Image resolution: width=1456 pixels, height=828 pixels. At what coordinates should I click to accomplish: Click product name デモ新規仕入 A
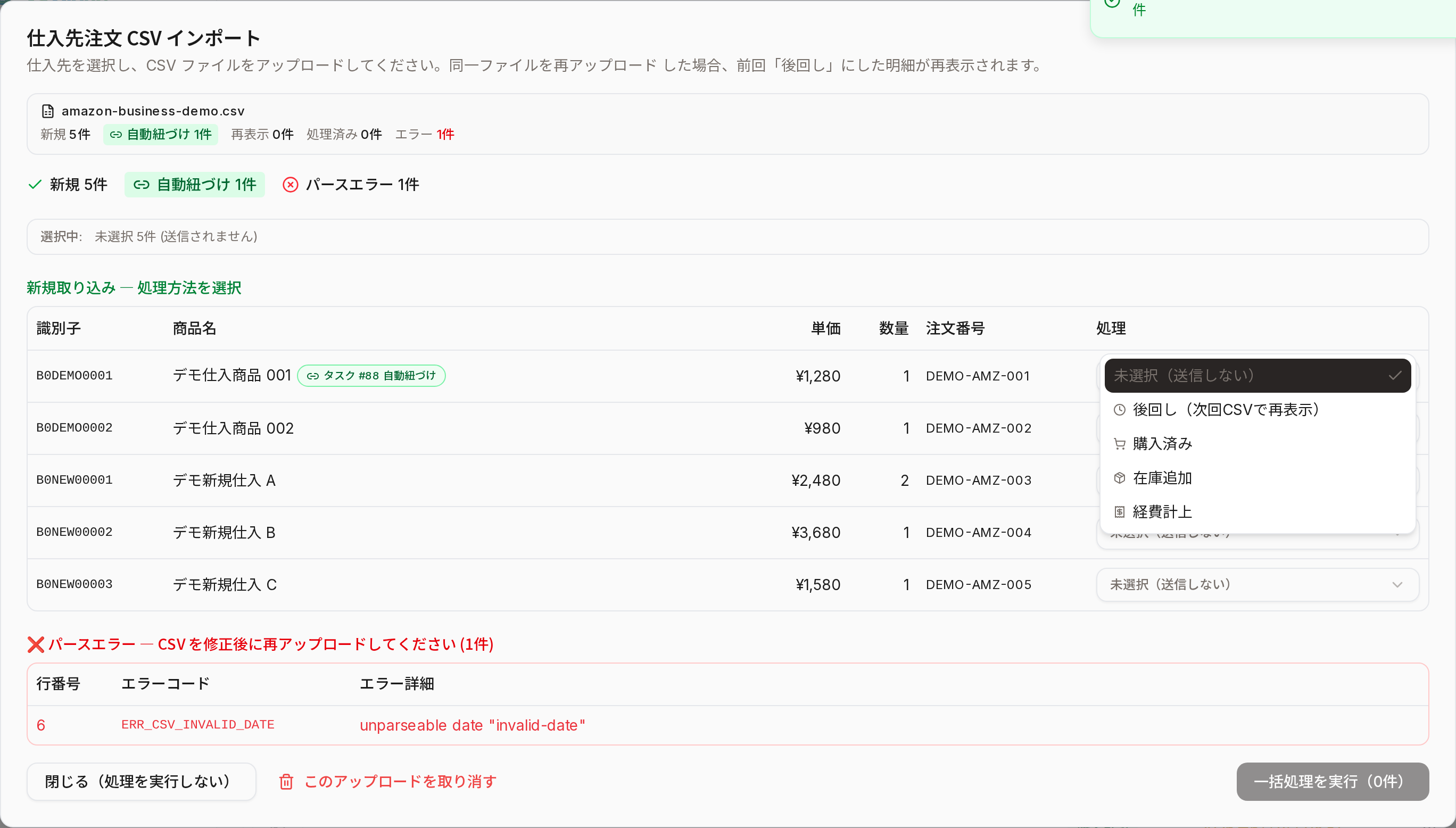224,481
